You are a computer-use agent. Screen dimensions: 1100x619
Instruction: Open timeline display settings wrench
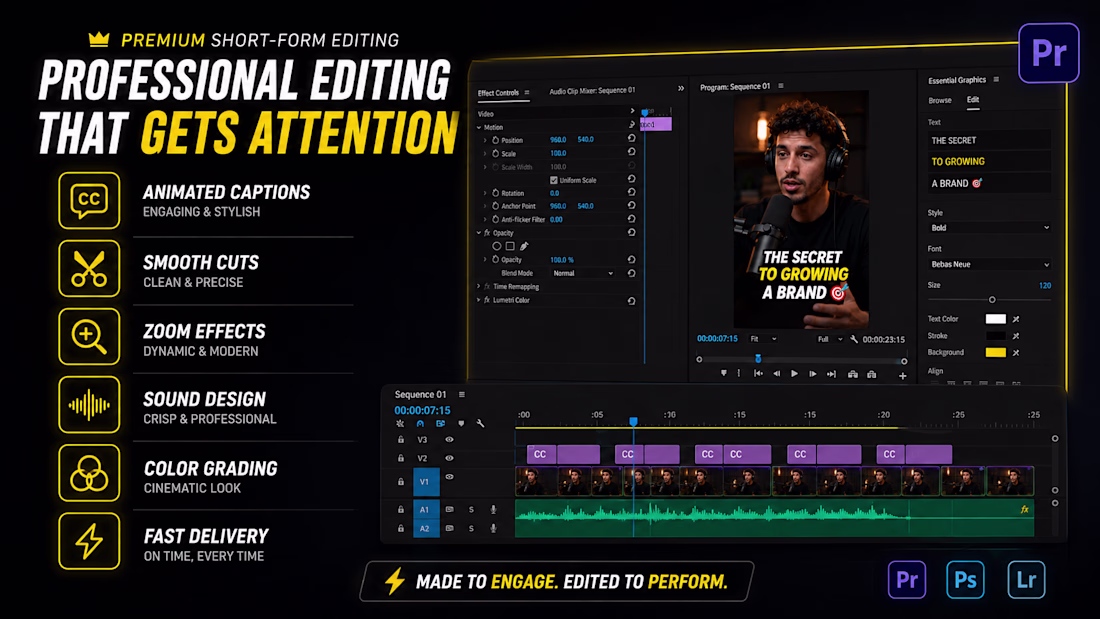(481, 423)
